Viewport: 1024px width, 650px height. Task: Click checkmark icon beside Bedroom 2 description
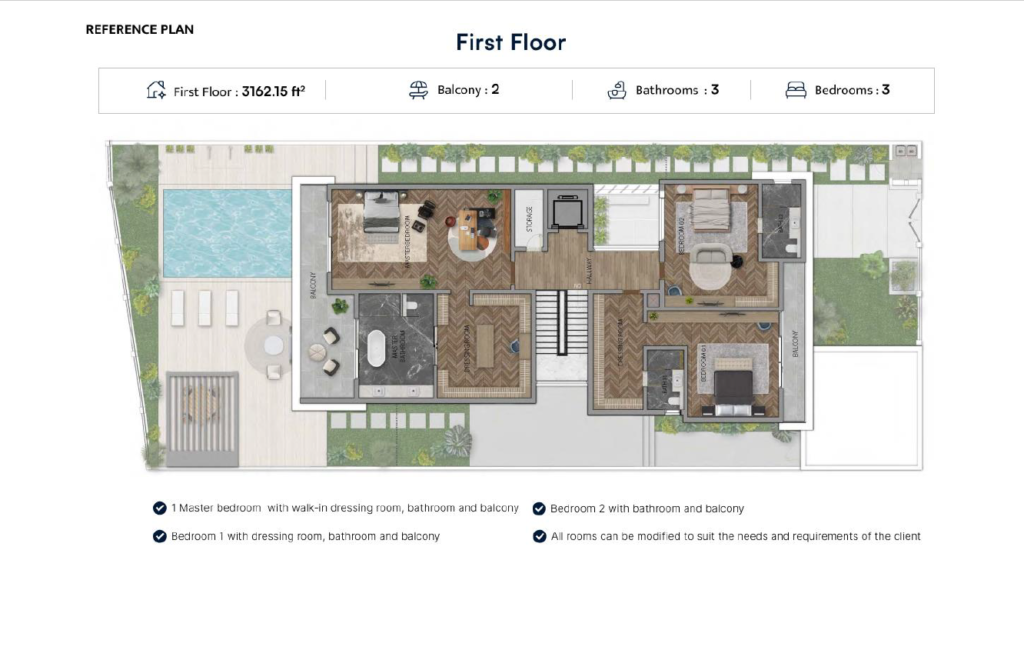tap(539, 509)
